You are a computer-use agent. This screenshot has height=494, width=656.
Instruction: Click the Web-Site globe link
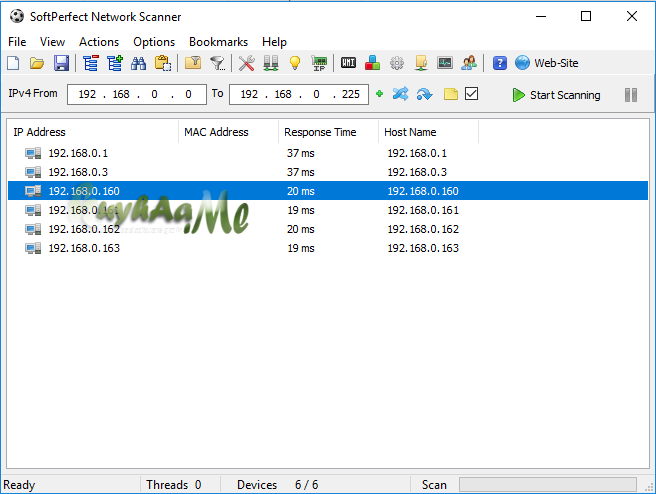[x=547, y=63]
